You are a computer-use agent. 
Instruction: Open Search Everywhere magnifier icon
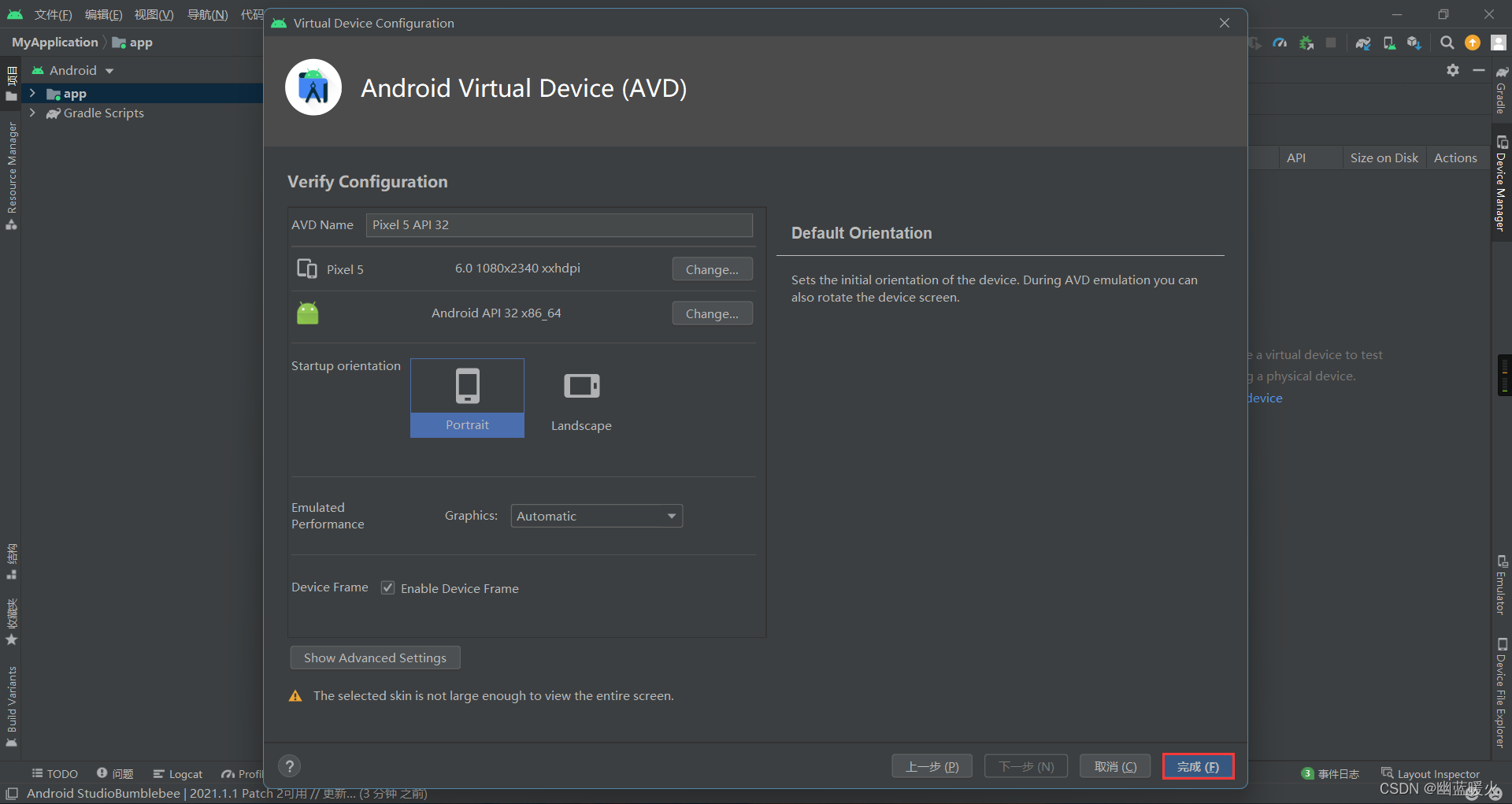(x=1447, y=43)
